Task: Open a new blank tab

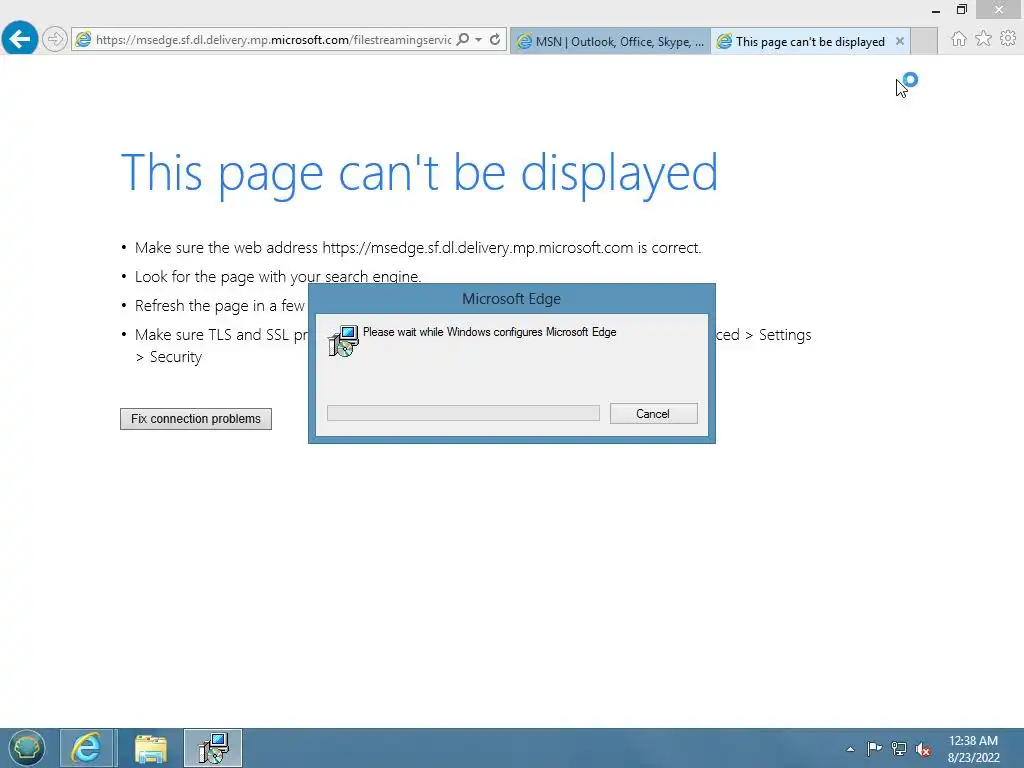Action: pos(923,41)
